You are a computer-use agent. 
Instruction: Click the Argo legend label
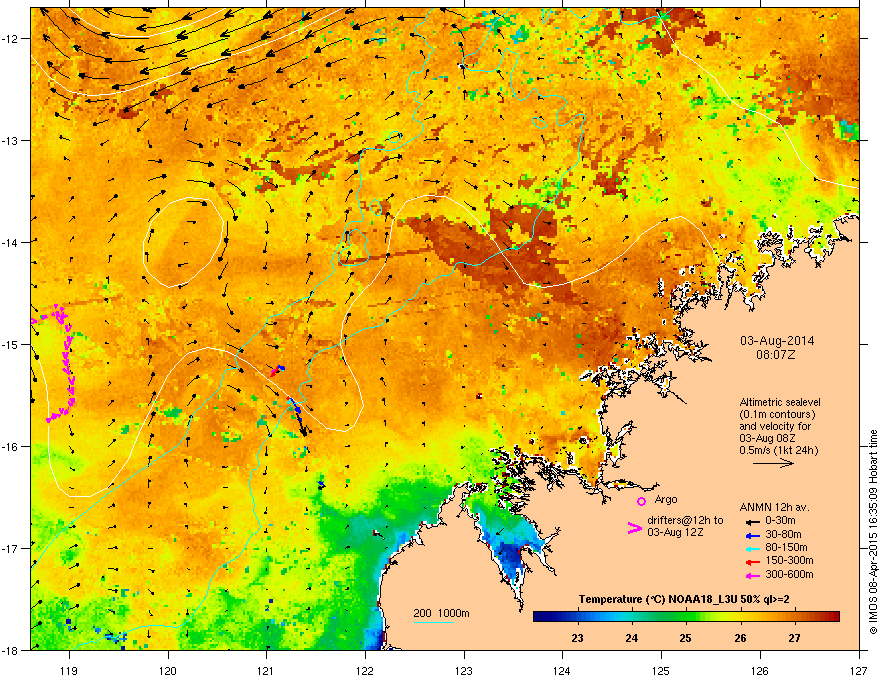666,499
